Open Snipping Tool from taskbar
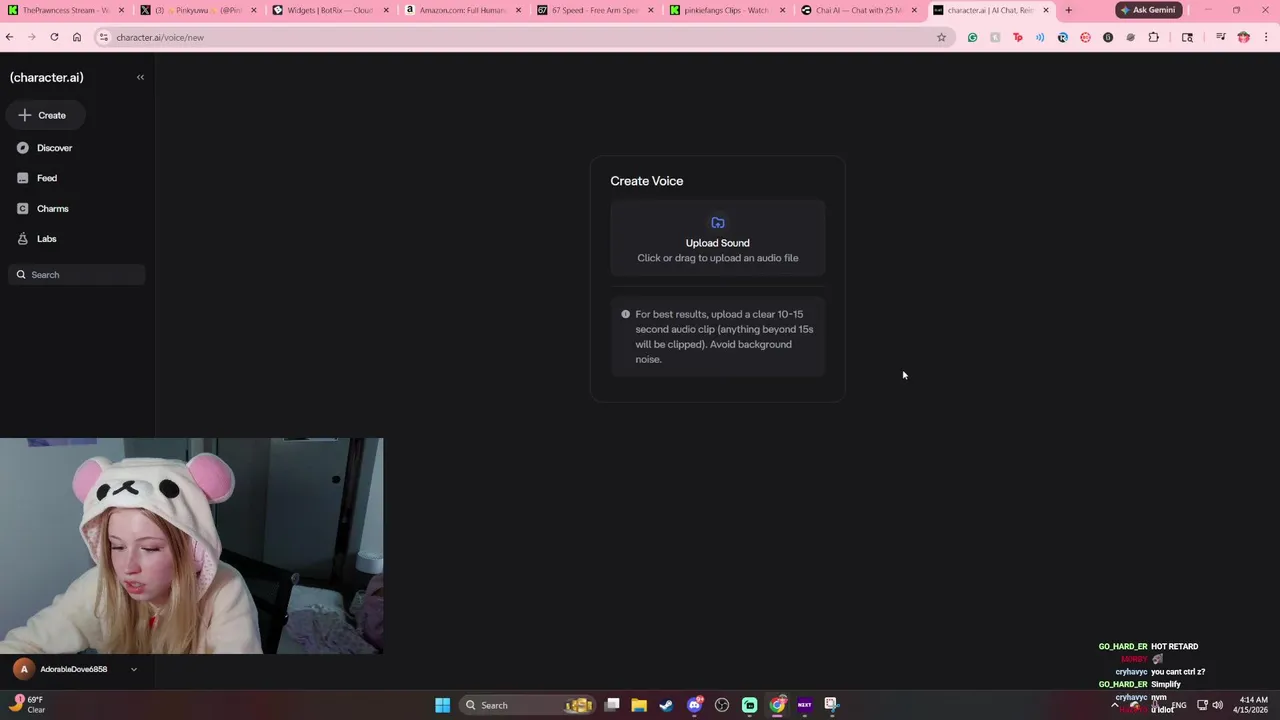 831,705
